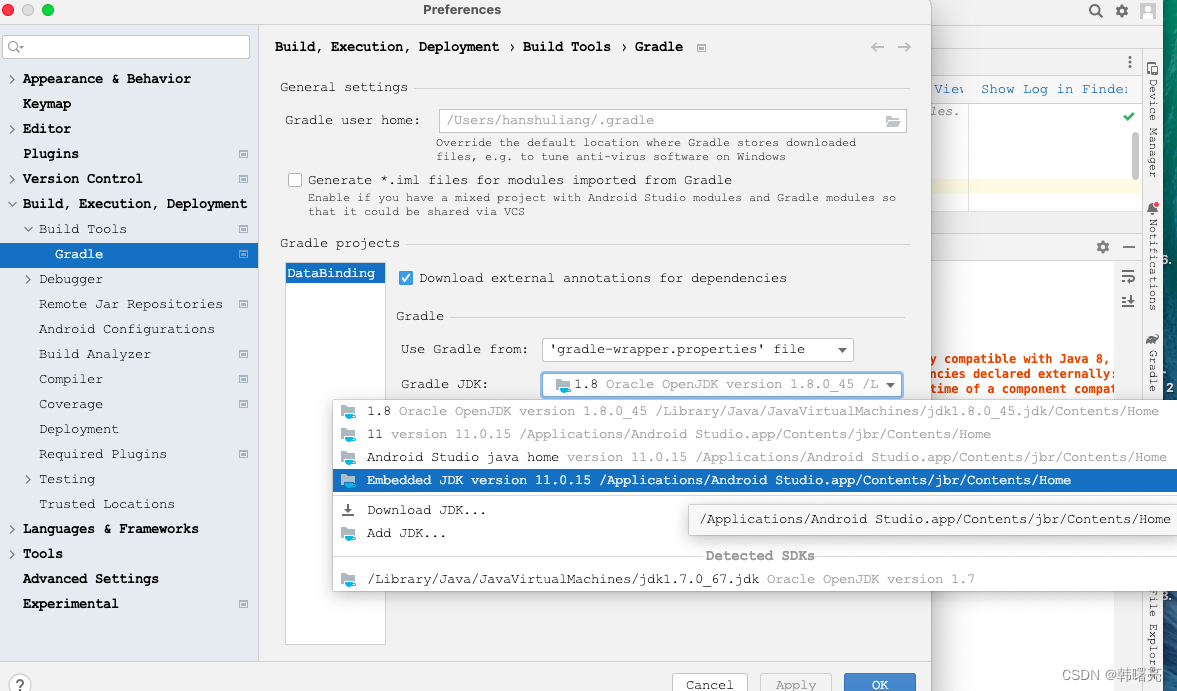Expand the Debugger settings node
The height and width of the screenshot is (691, 1177).
(x=29, y=279)
